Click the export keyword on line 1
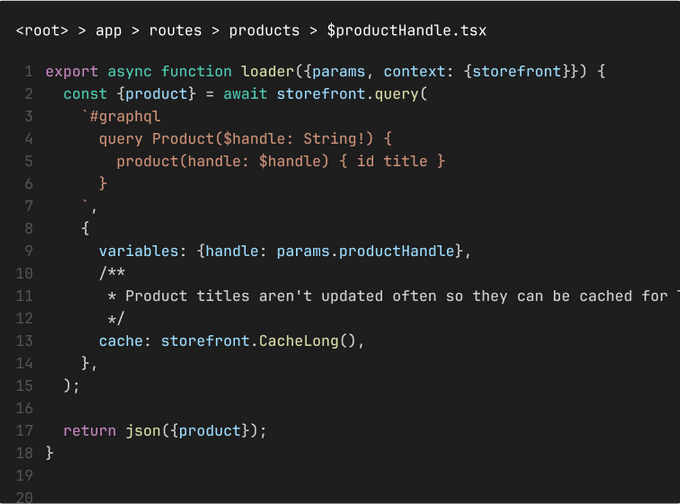The image size is (680, 504). pyautogui.click(x=72, y=72)
